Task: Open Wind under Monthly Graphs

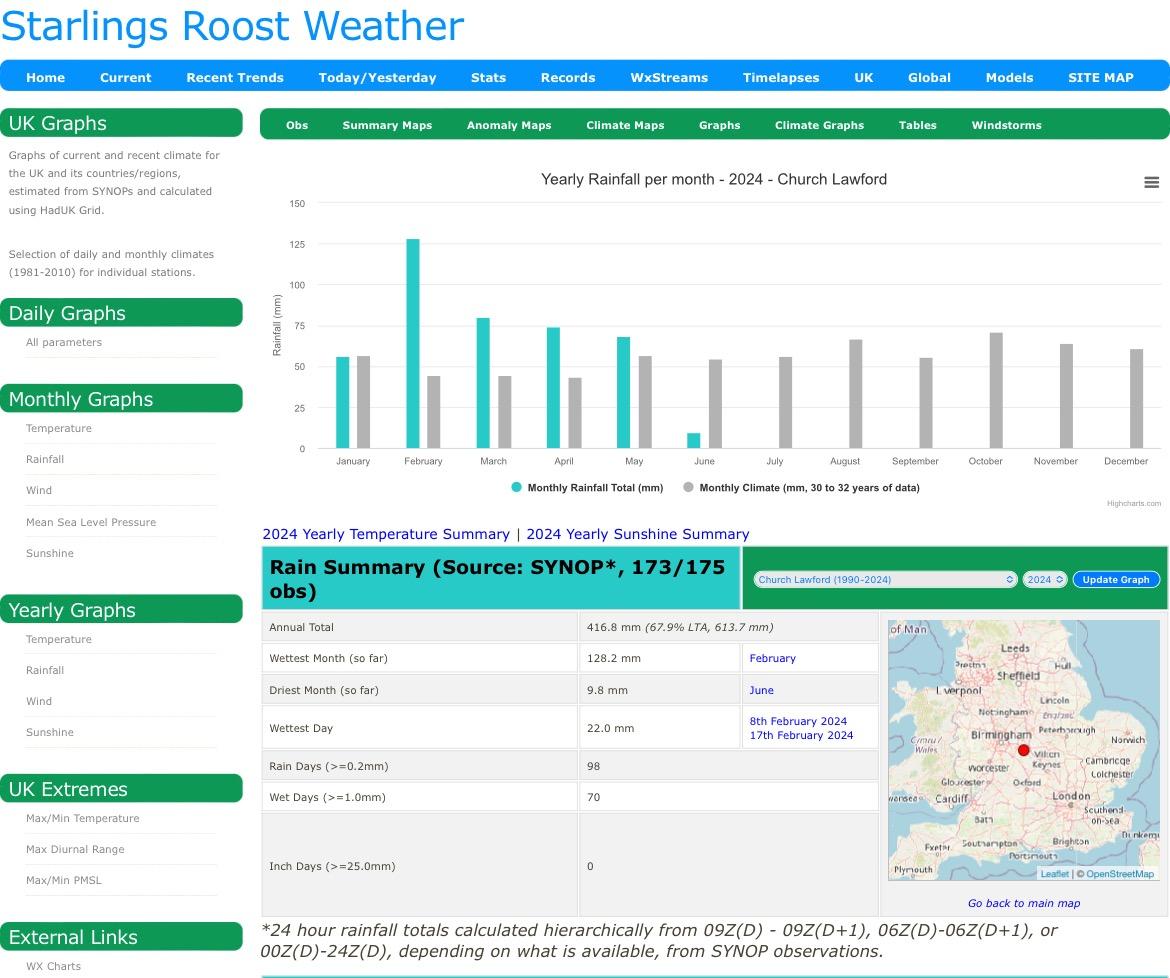Action: tap(39, 491)
